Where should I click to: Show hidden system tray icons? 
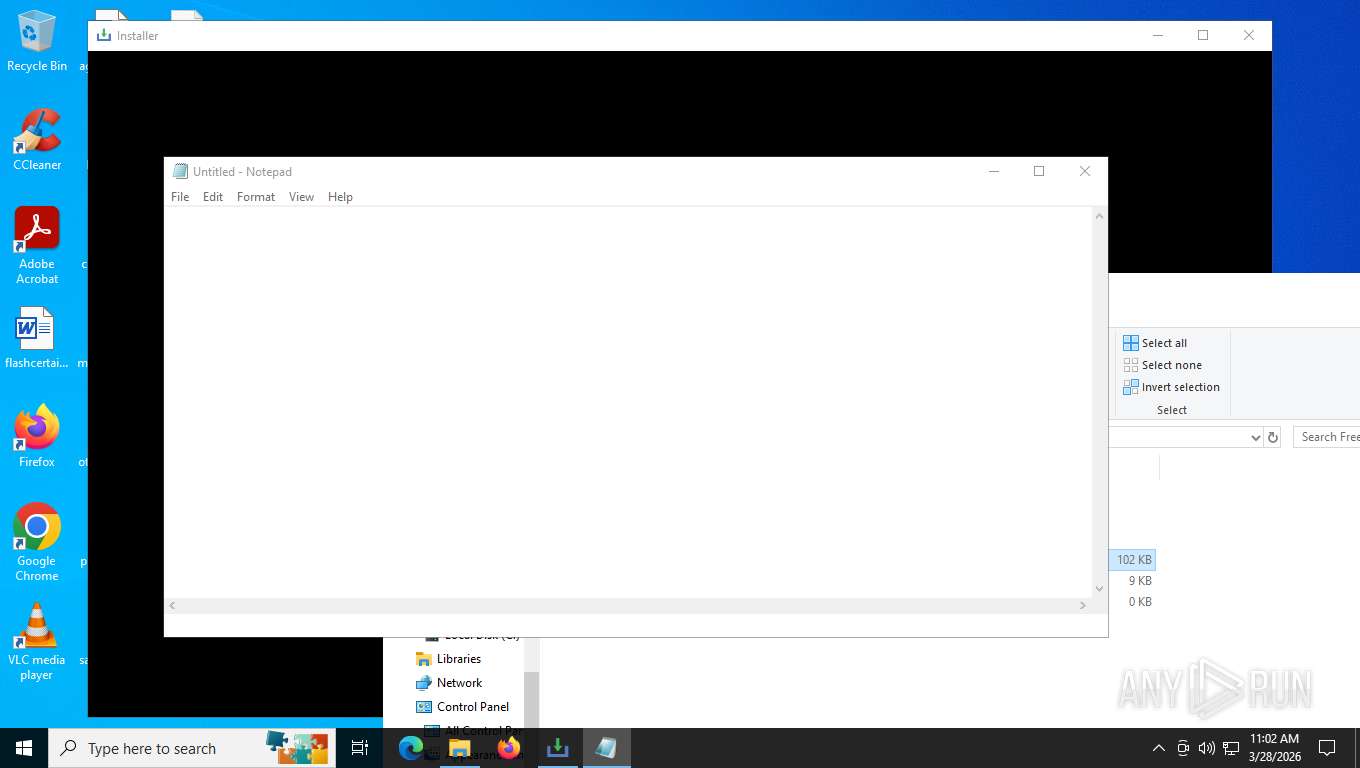[x=1159, y=748]
